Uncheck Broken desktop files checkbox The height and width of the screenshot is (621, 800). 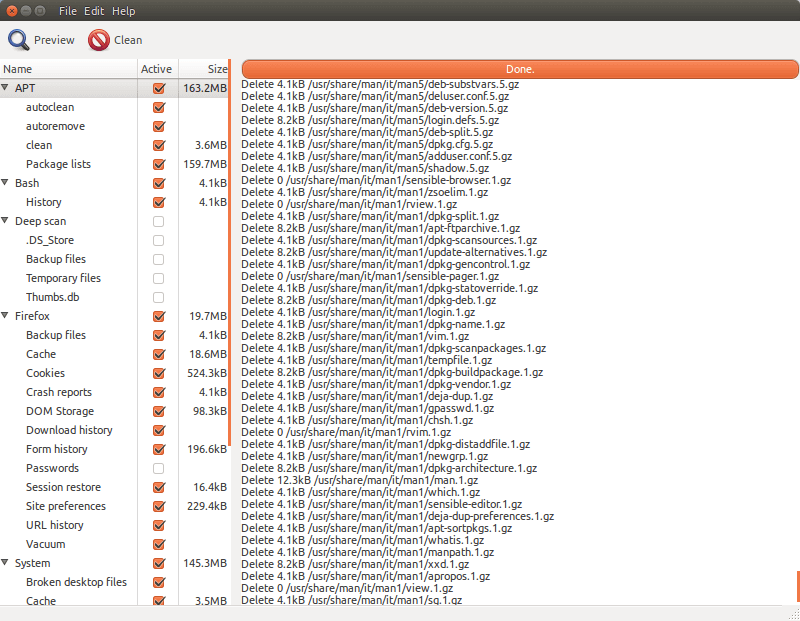(x=159, y=582)
